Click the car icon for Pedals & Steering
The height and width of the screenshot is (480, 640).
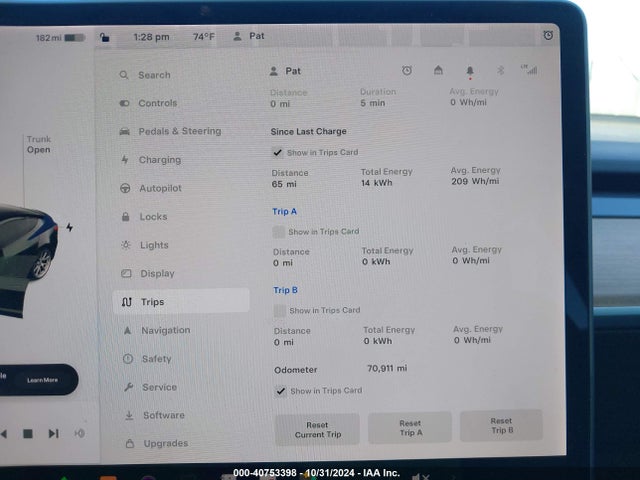tap(124, 131)
